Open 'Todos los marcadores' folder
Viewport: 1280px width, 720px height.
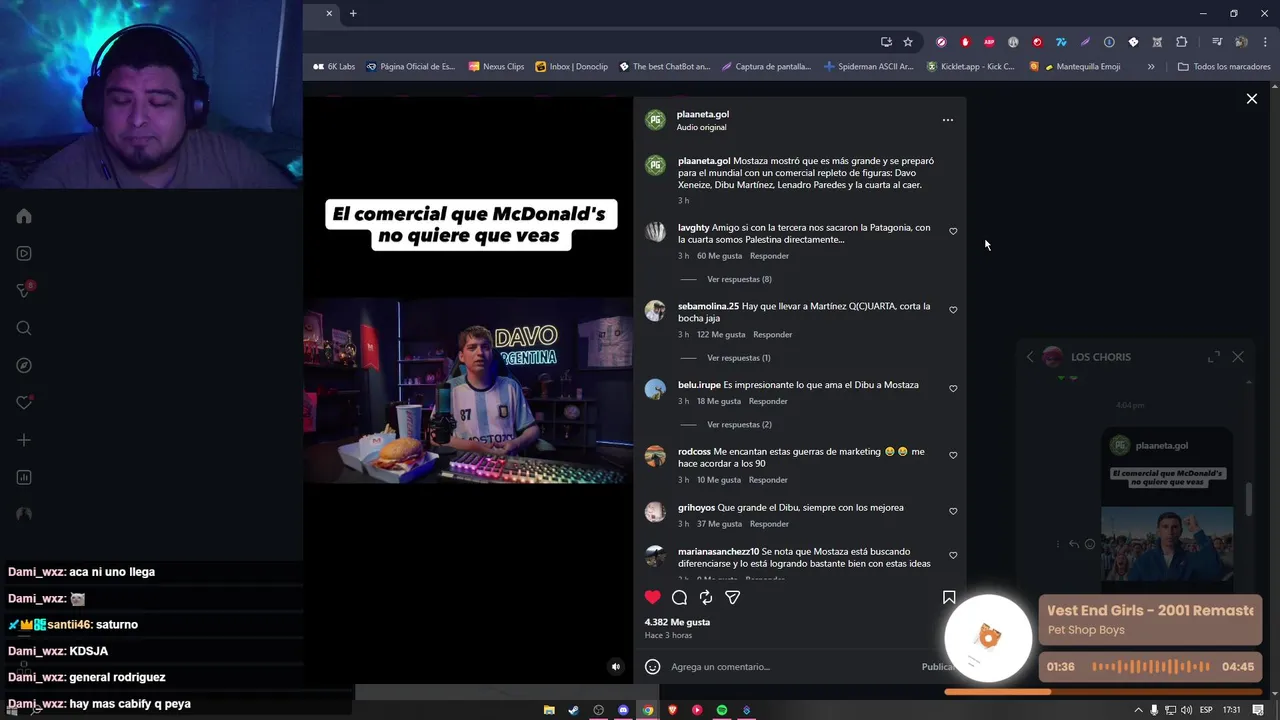click(x=1224, y=67)
